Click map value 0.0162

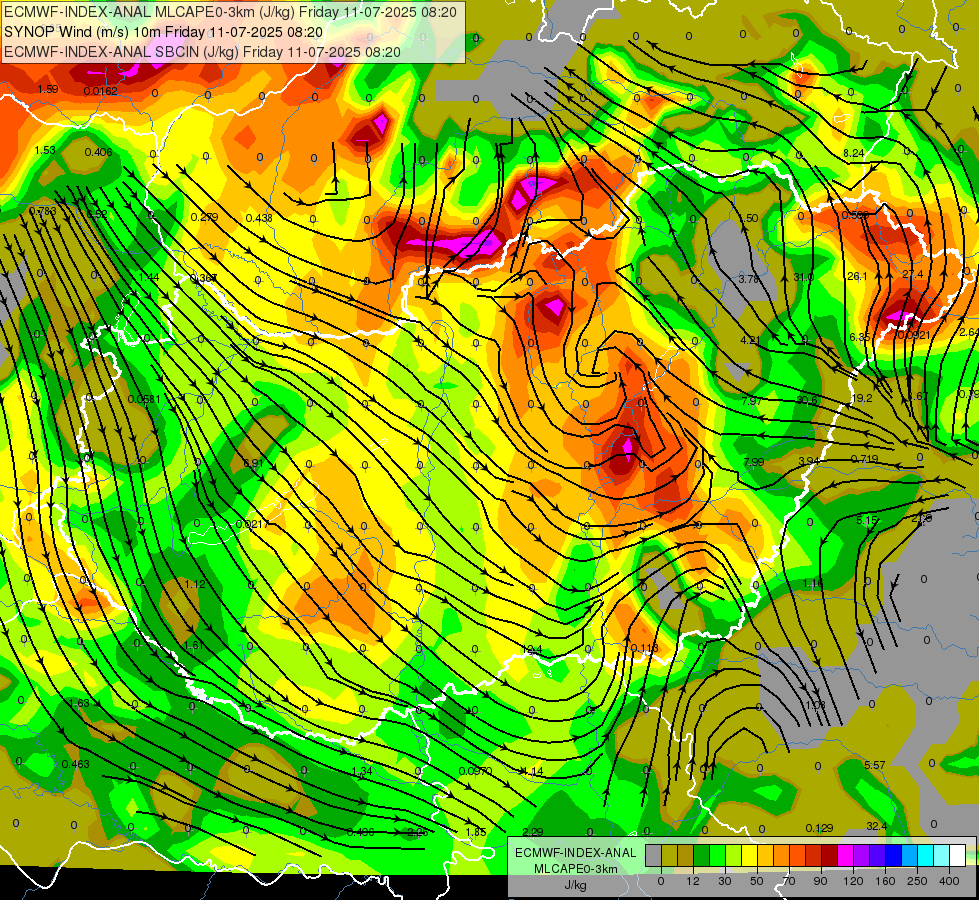coord(101,91)
